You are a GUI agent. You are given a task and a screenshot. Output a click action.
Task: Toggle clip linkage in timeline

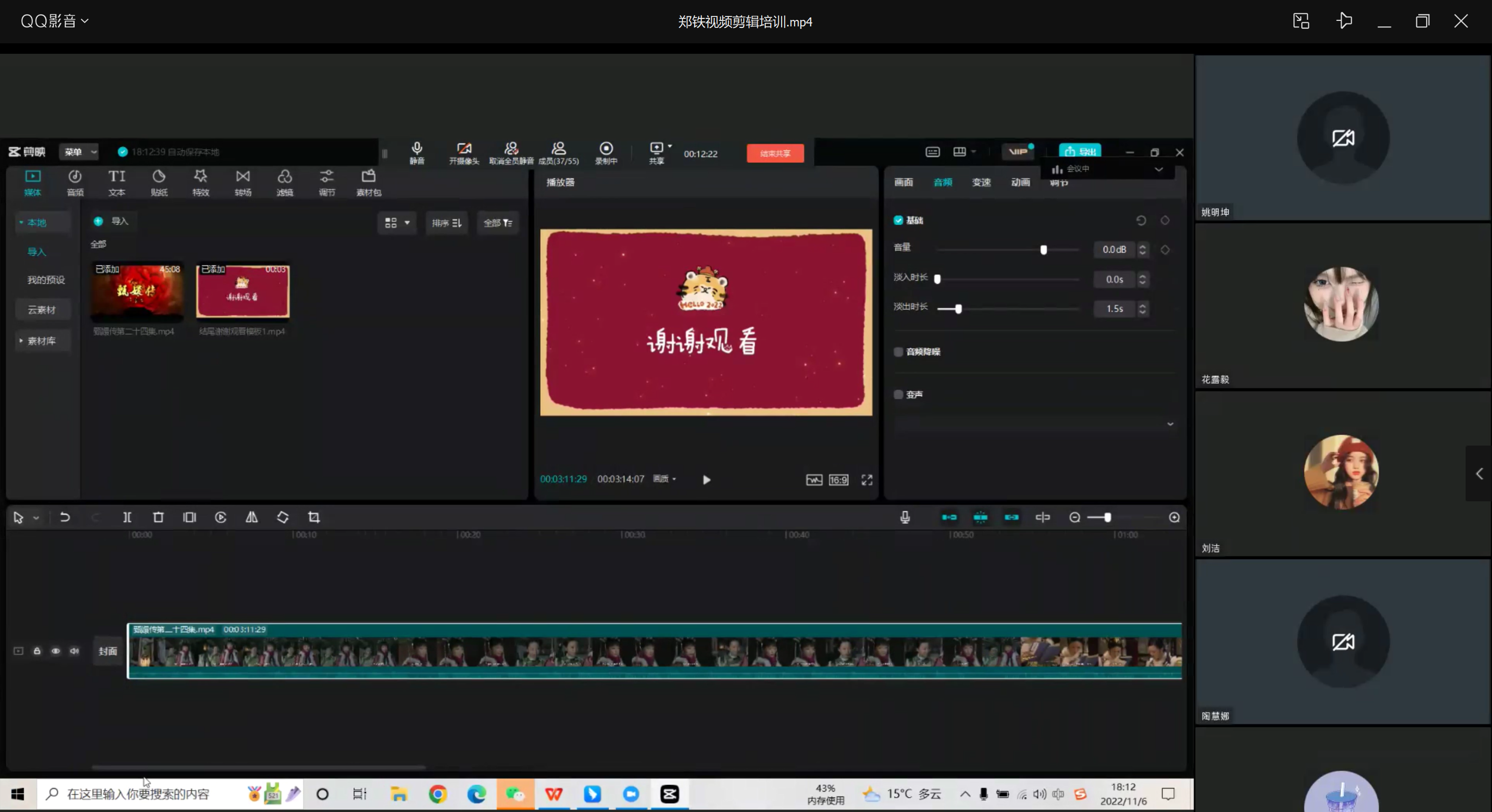(1011, 517)
